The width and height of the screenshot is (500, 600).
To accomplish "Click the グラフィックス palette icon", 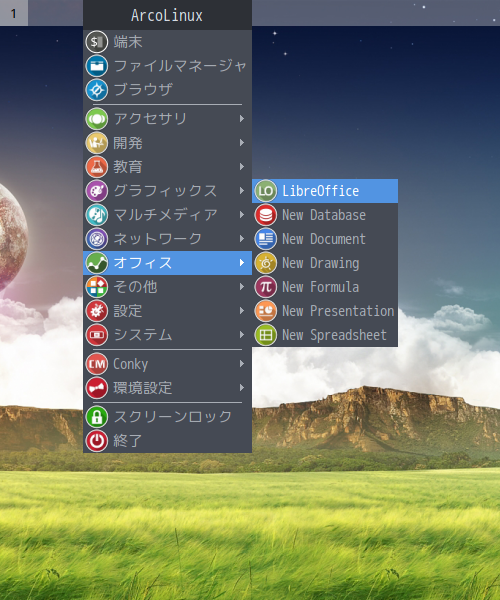I will [x=96, y=191].
